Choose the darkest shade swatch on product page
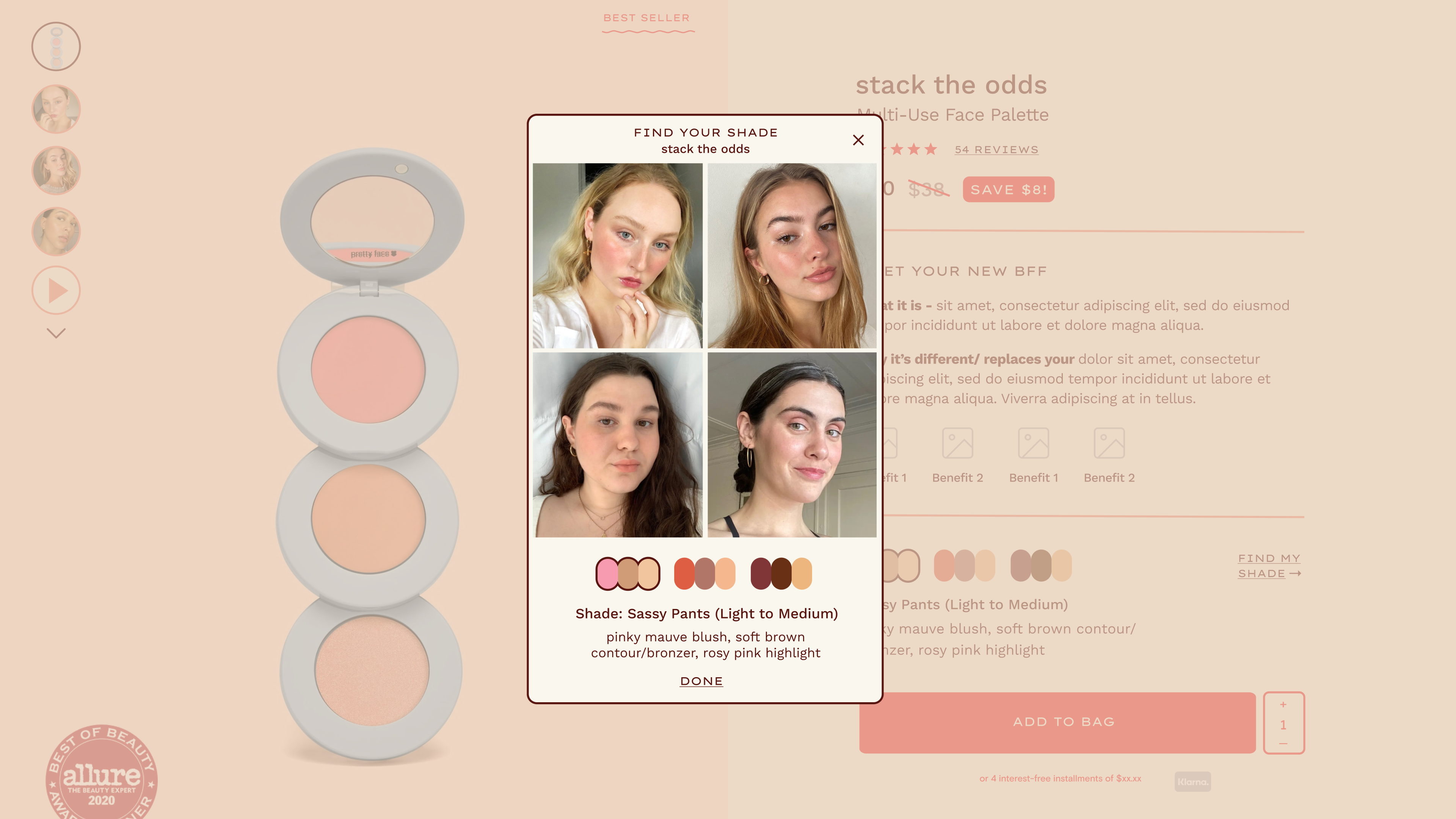 coord(1041,565)
